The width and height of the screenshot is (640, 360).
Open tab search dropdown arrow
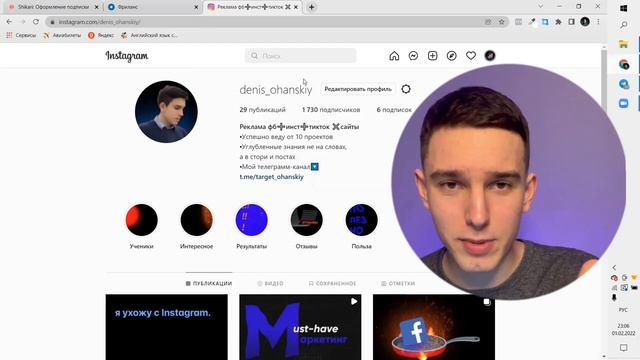click(540, 7)
